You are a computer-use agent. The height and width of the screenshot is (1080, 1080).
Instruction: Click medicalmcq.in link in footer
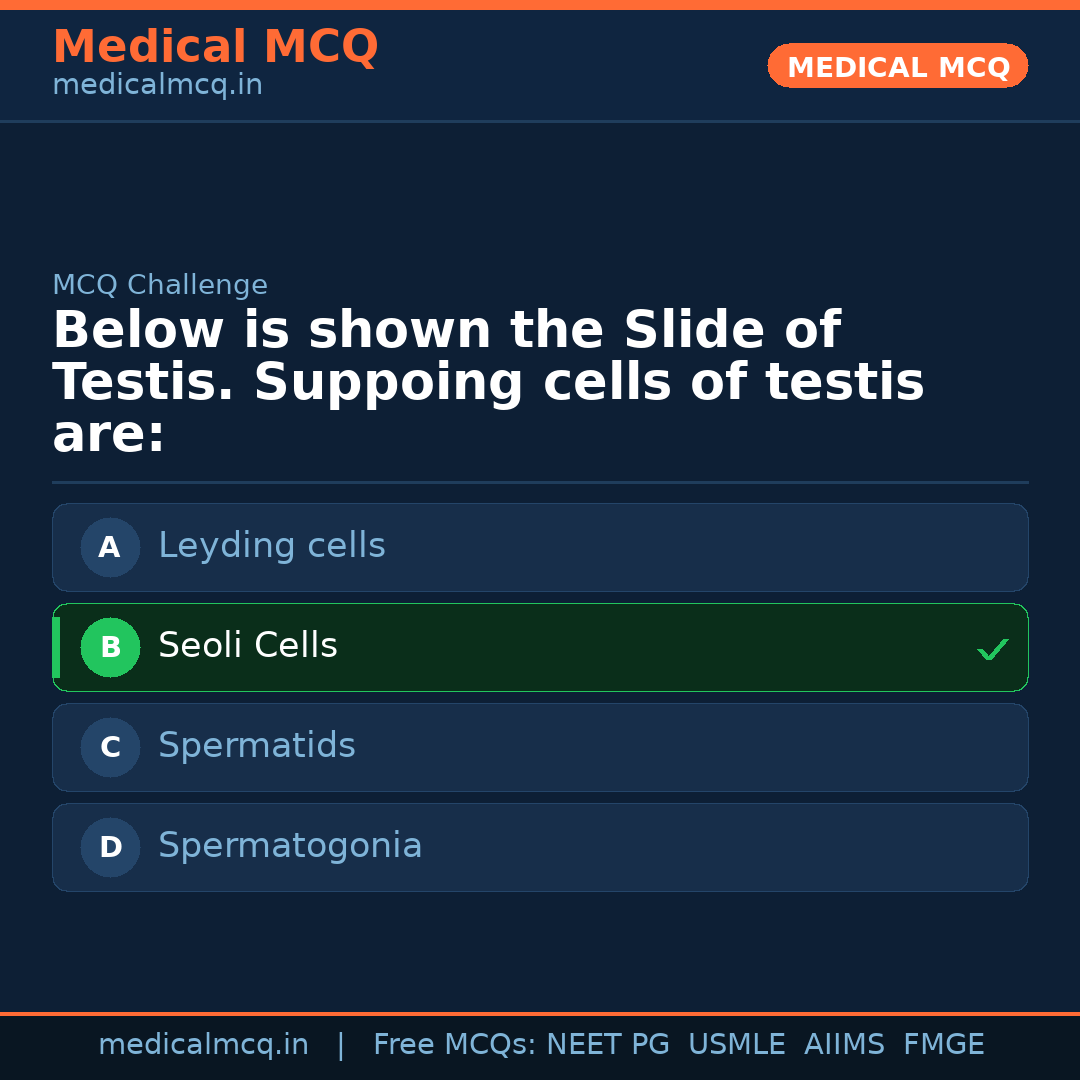tap(203, 1045)
